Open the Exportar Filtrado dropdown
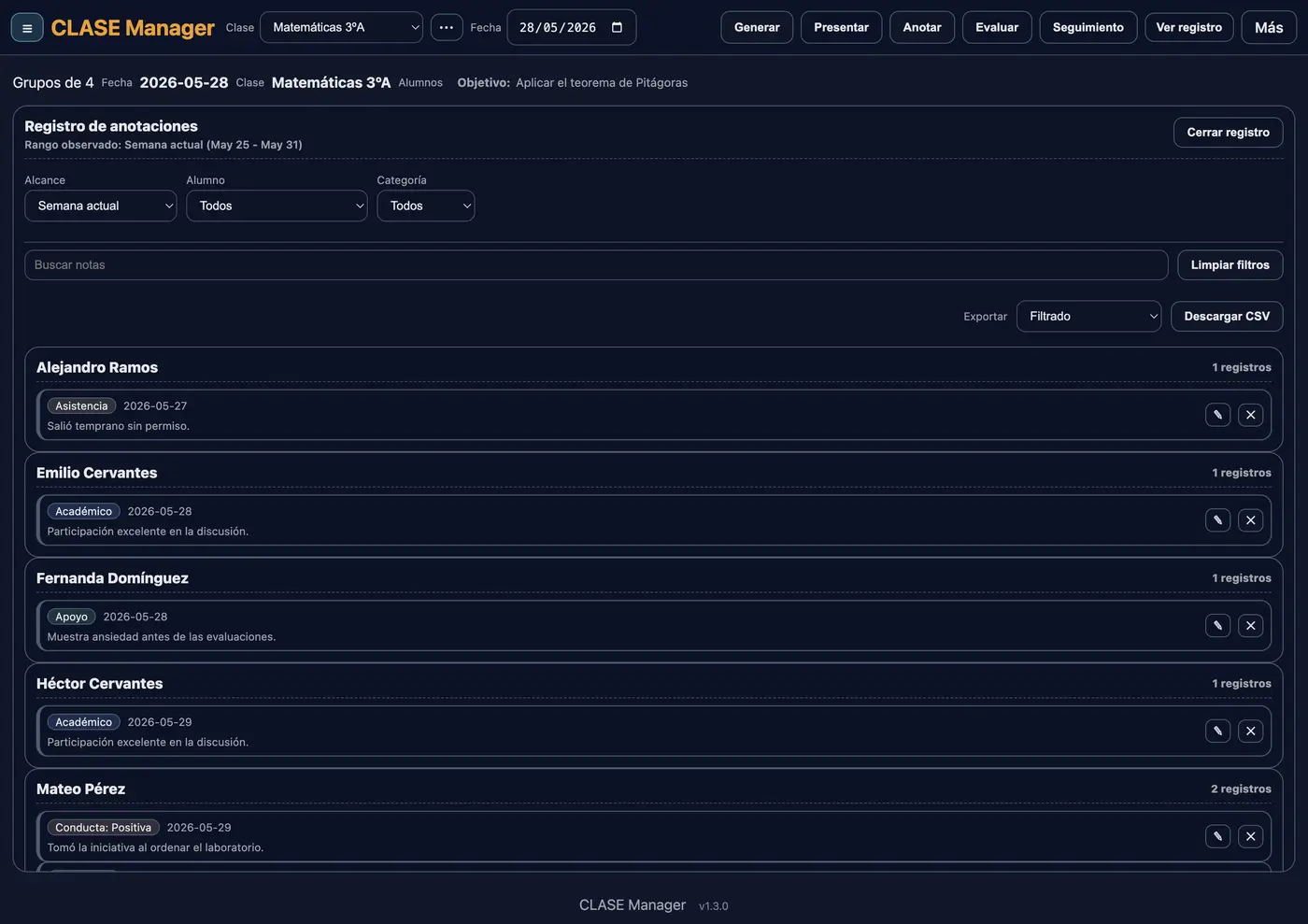Image resolution: width=1308 pixels, height=924 pixels. pos(1088,316)
